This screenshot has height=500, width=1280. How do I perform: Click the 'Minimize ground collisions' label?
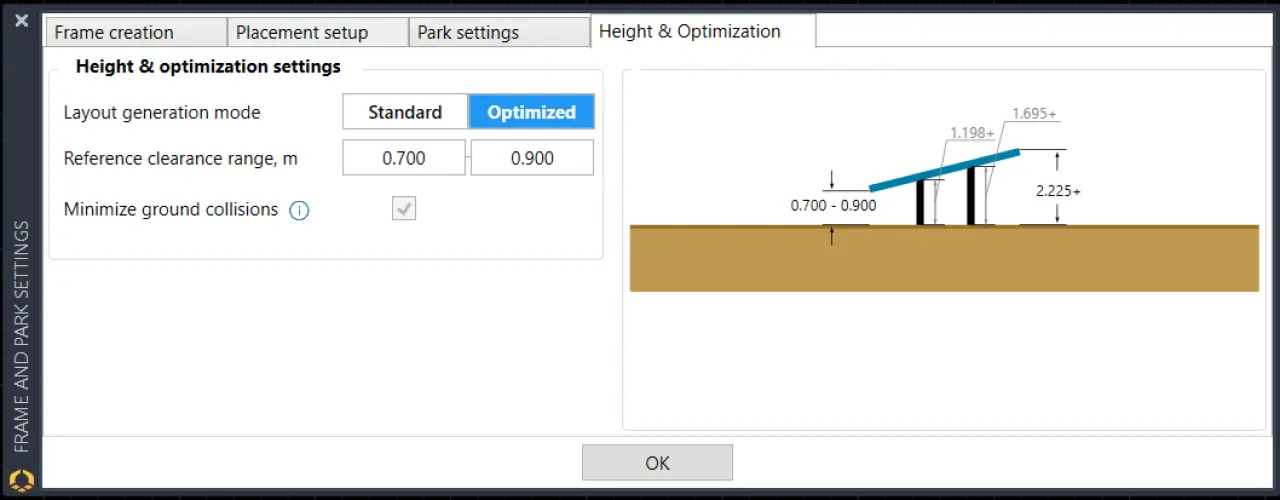pos(171,209)
